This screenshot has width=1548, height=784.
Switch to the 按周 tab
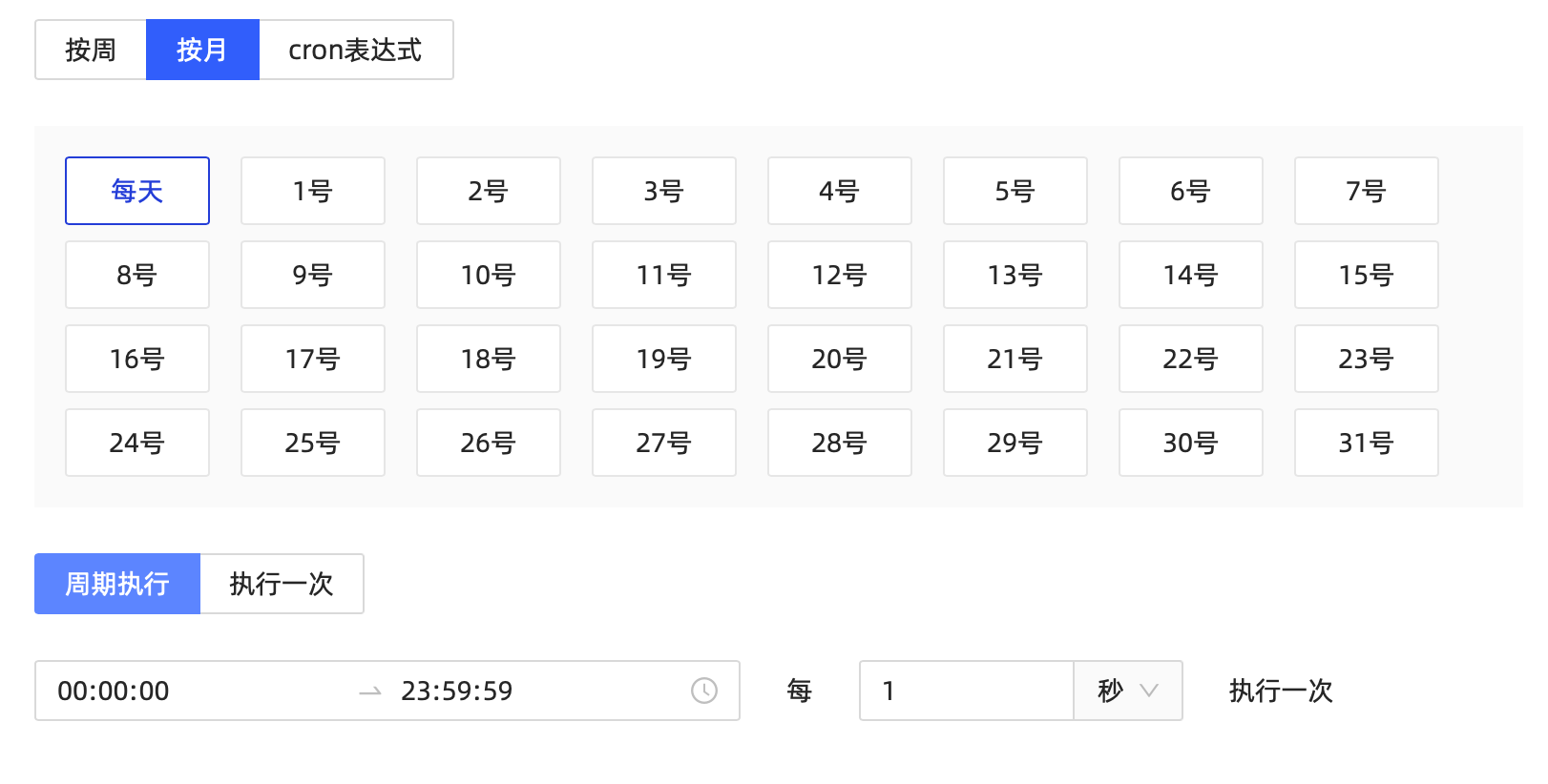[91, 50]
